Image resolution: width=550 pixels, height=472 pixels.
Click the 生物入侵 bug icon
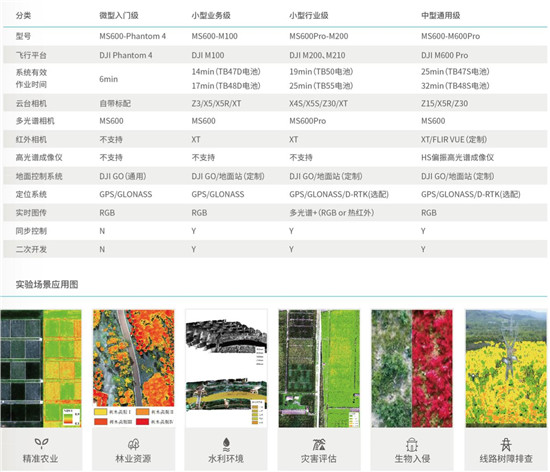[412, 445]
